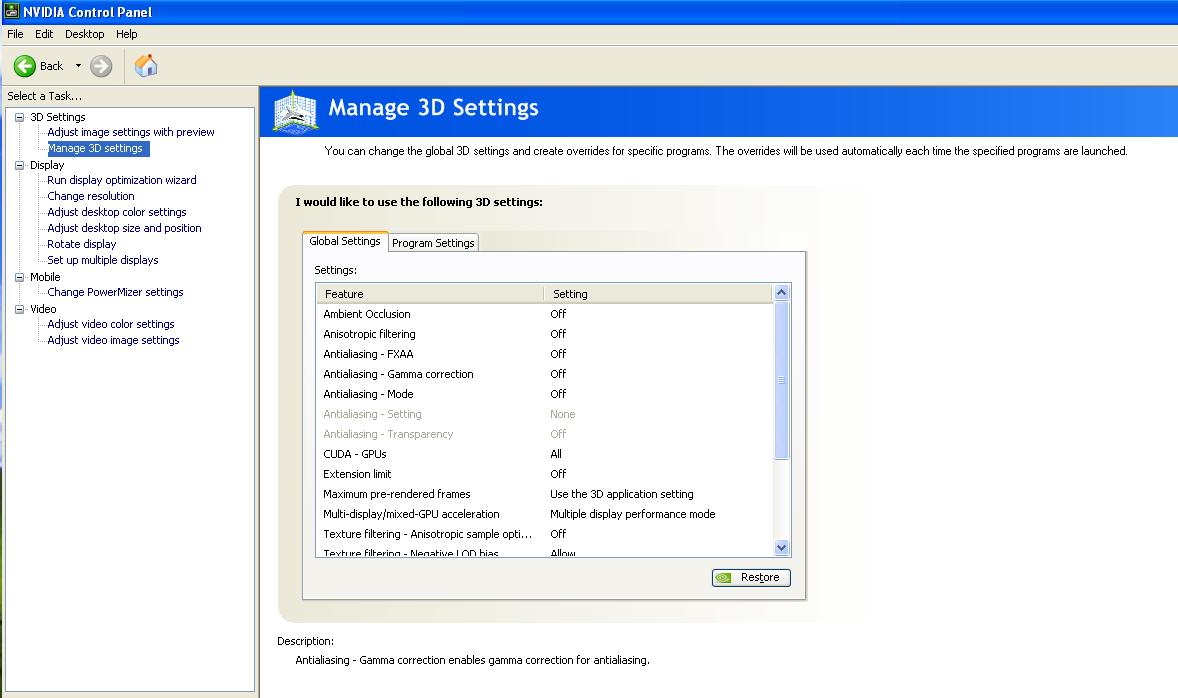Screen dimensions: 1178x698
Task: Select Multi-display/mixed-GPU acceleration feature row
Action: 545,515
